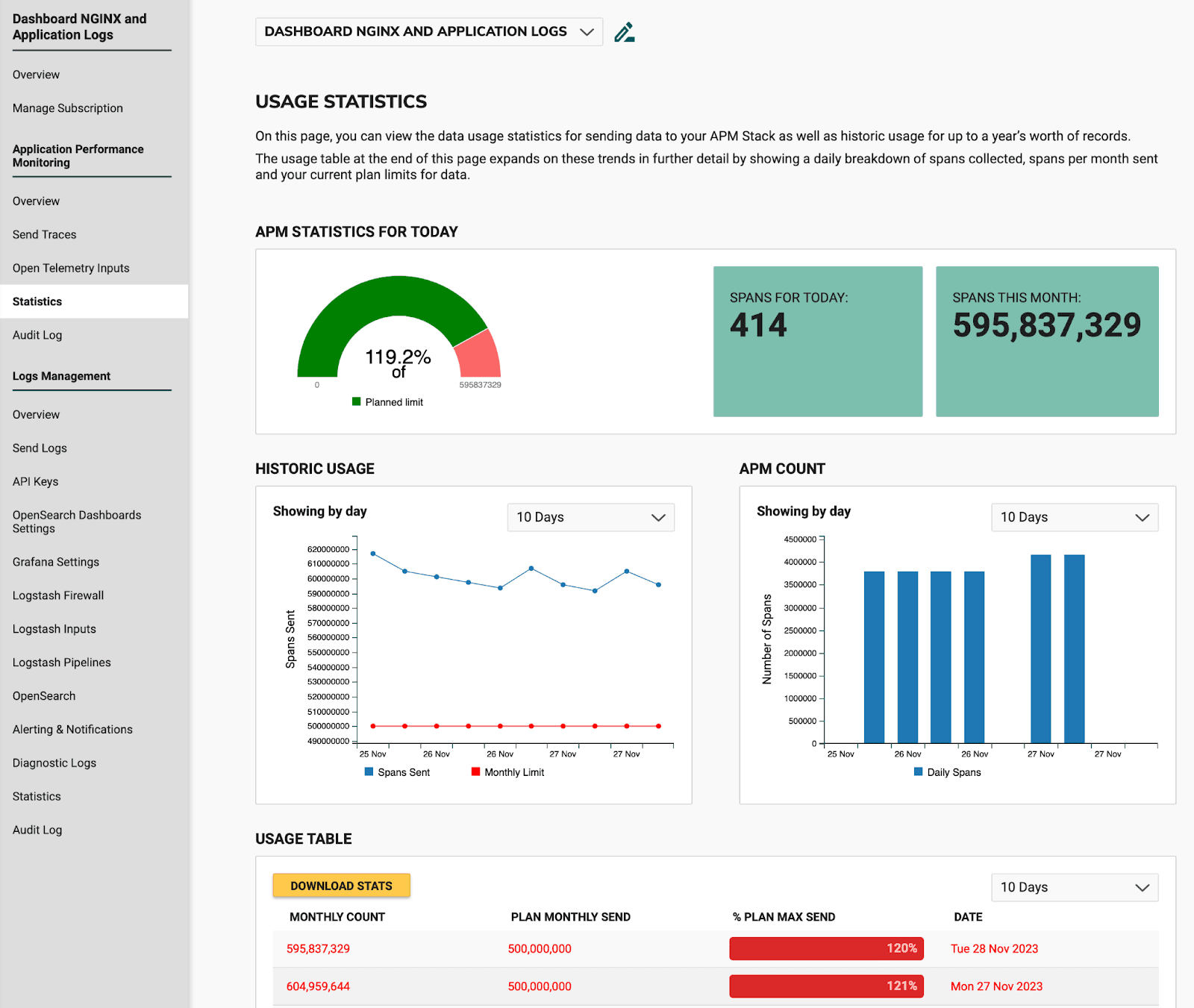Open the Manage Subscription page

pos(67,107)
